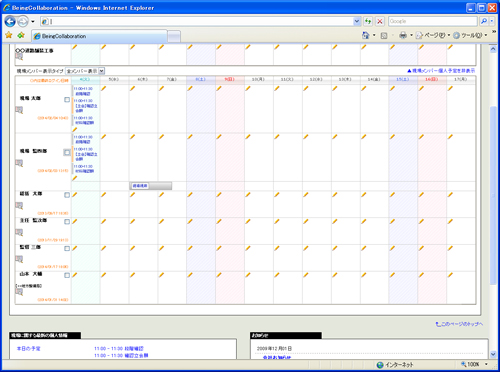Open the detail magnifier icon for 監督 三郎
Image resolution: width=500 pixels, height=372 pixels.
pos(19,259)
